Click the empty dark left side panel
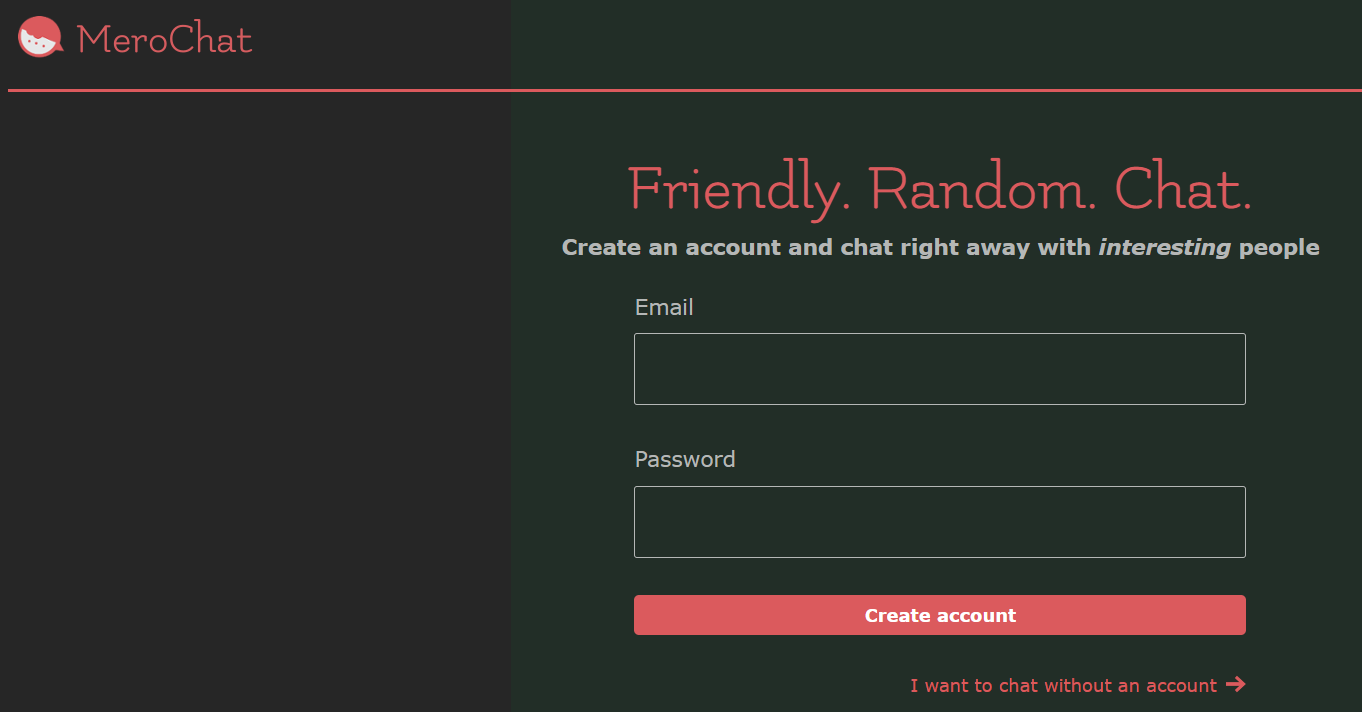 pyautogui.click(x=255, y=400)
